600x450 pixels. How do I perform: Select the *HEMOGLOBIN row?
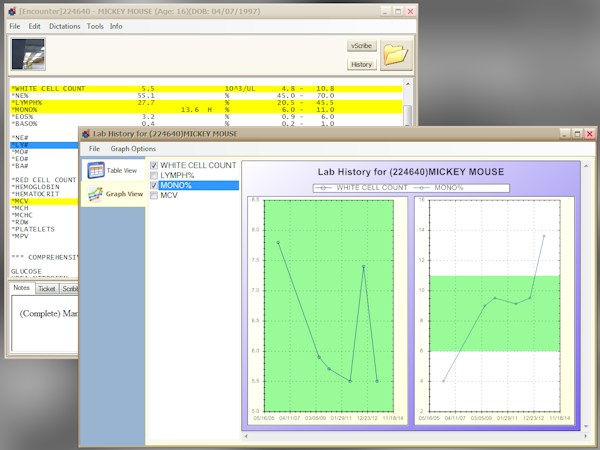point(44,187)
